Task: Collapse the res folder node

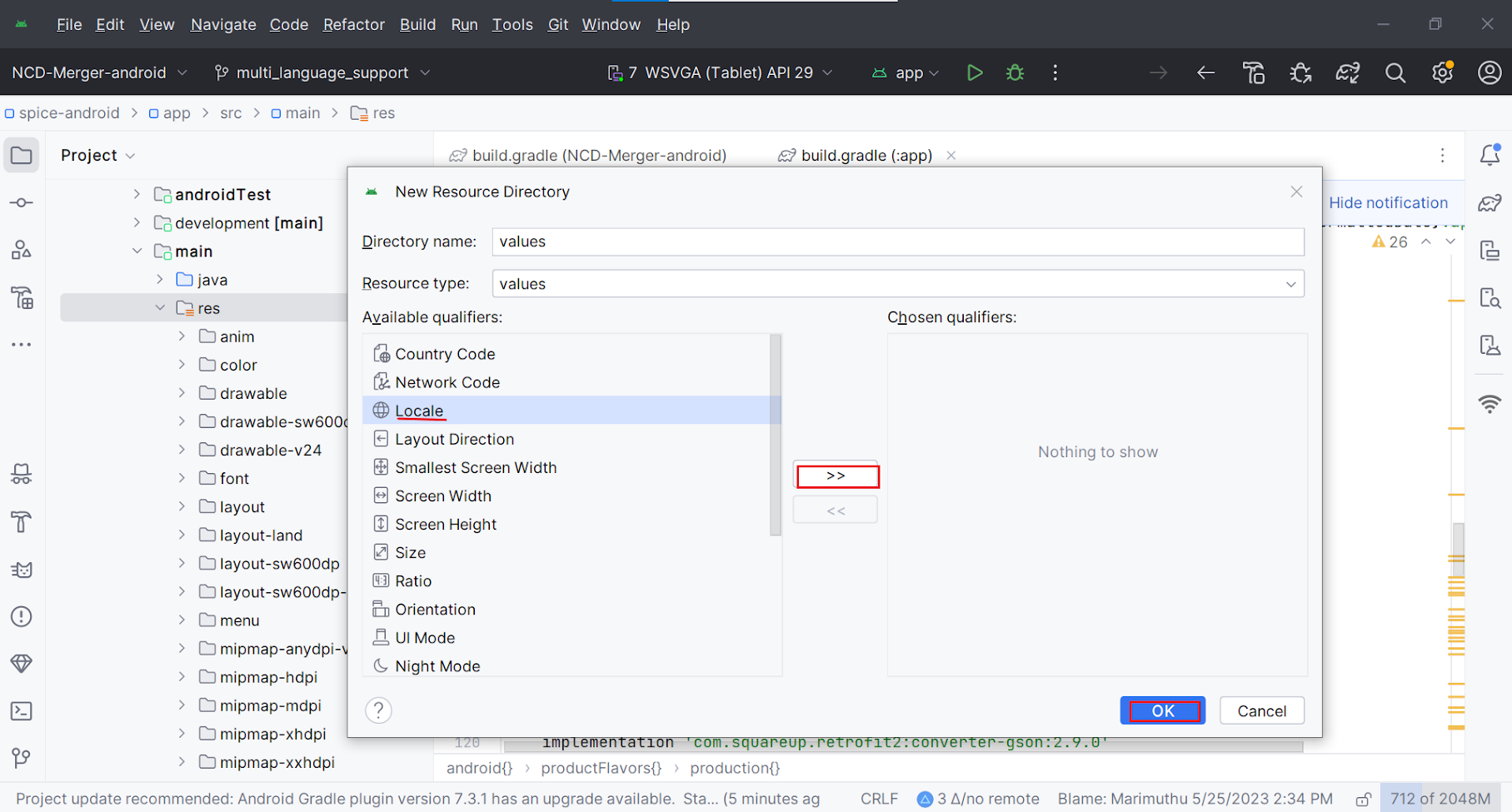Action: 160,308
